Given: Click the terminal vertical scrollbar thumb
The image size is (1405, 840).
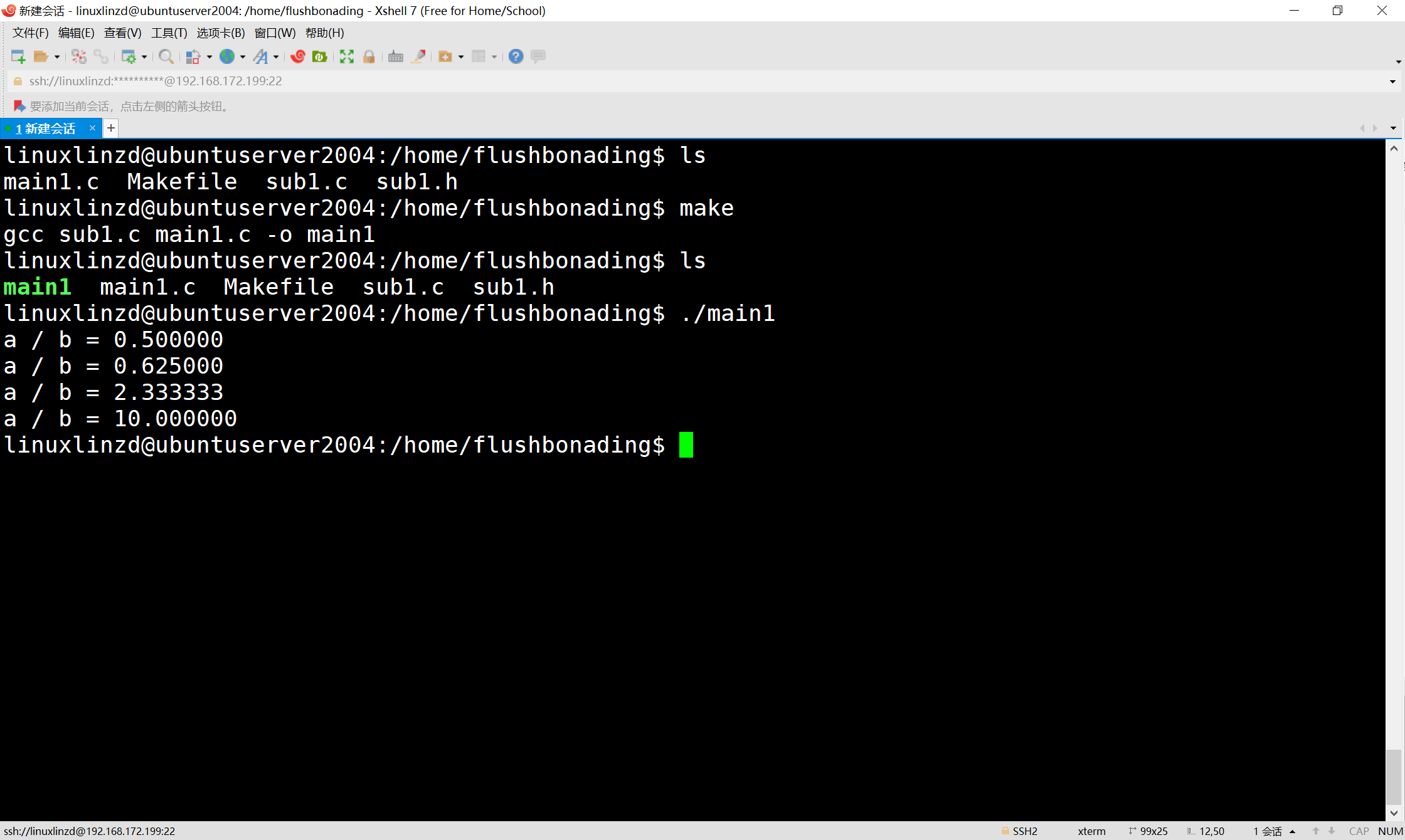Looking at the screenshot, I should [x=1393, y=776].
